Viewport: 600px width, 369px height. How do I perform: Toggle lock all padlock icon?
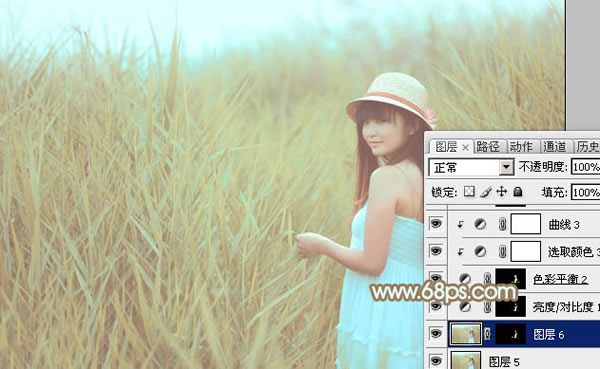pos(518,191)
